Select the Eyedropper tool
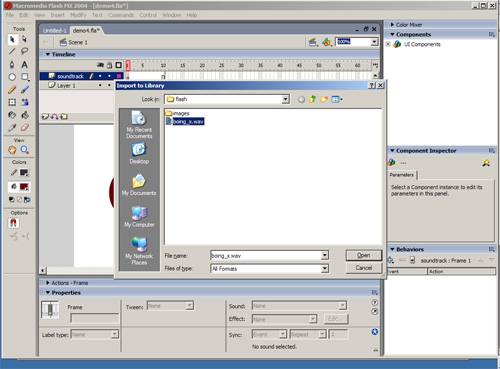 coord(12,128)
